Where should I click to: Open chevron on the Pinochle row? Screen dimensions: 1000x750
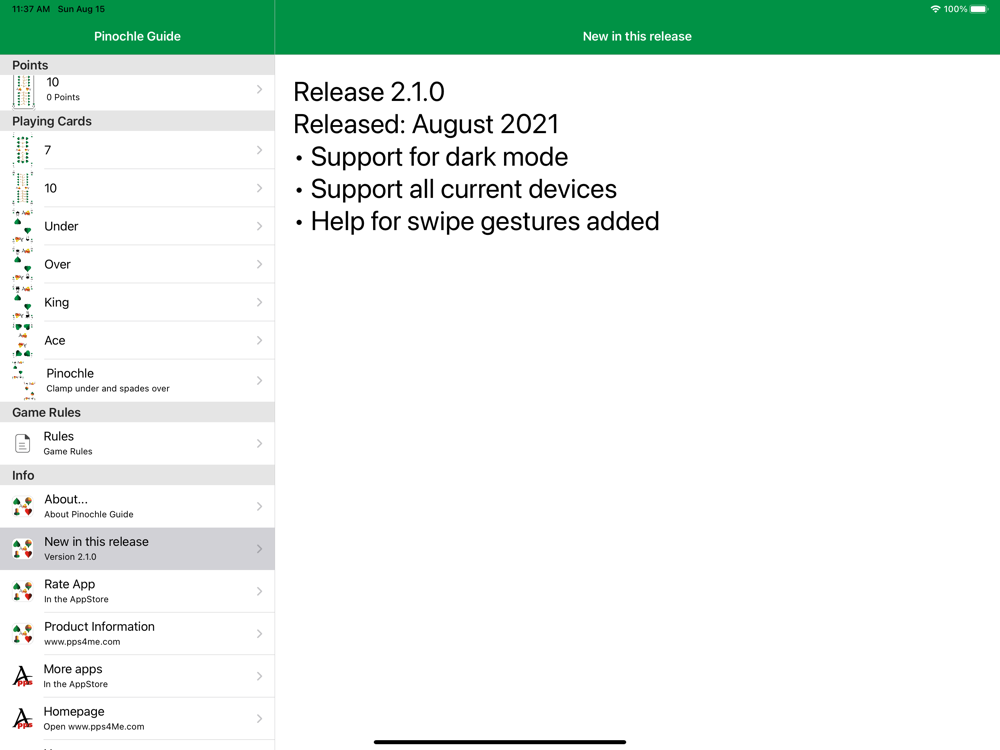(260, 381)
